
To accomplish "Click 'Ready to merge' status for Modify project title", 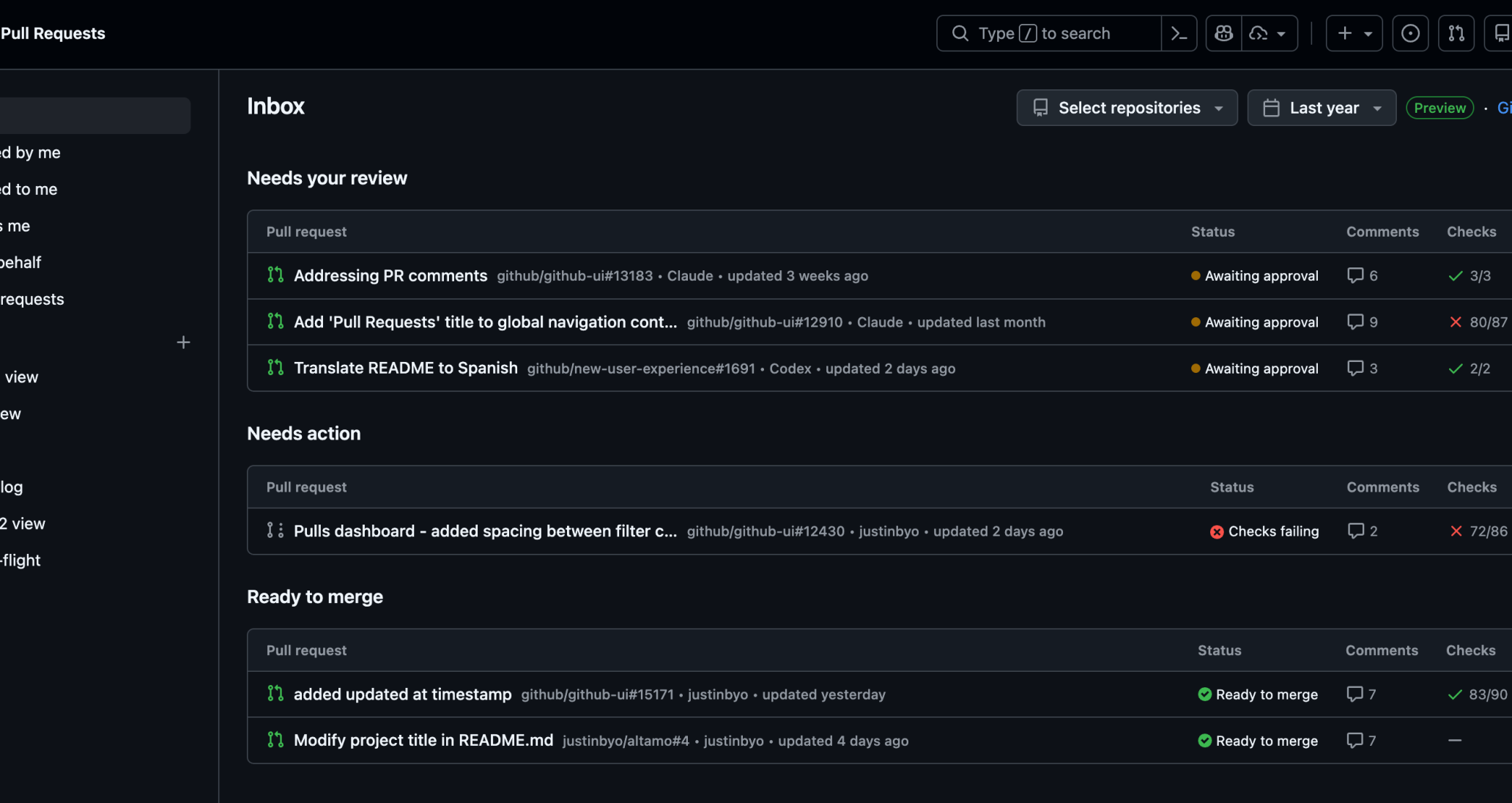I will coord(1258,740).
